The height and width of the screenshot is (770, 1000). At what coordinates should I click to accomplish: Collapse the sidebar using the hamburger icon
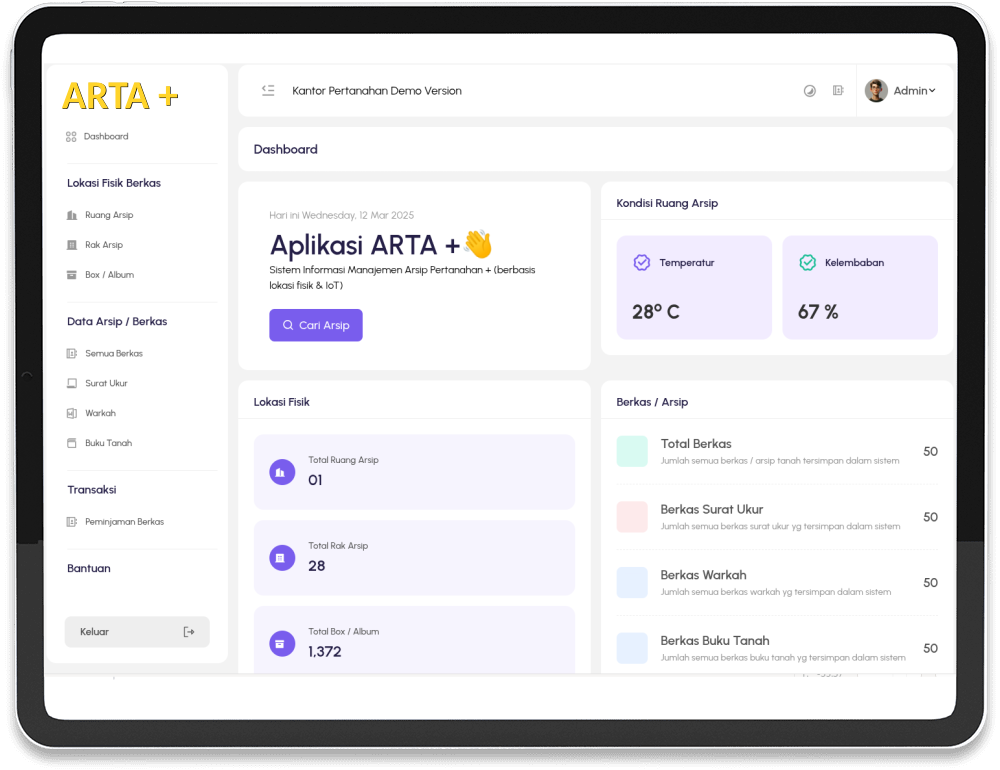point(268,91)
